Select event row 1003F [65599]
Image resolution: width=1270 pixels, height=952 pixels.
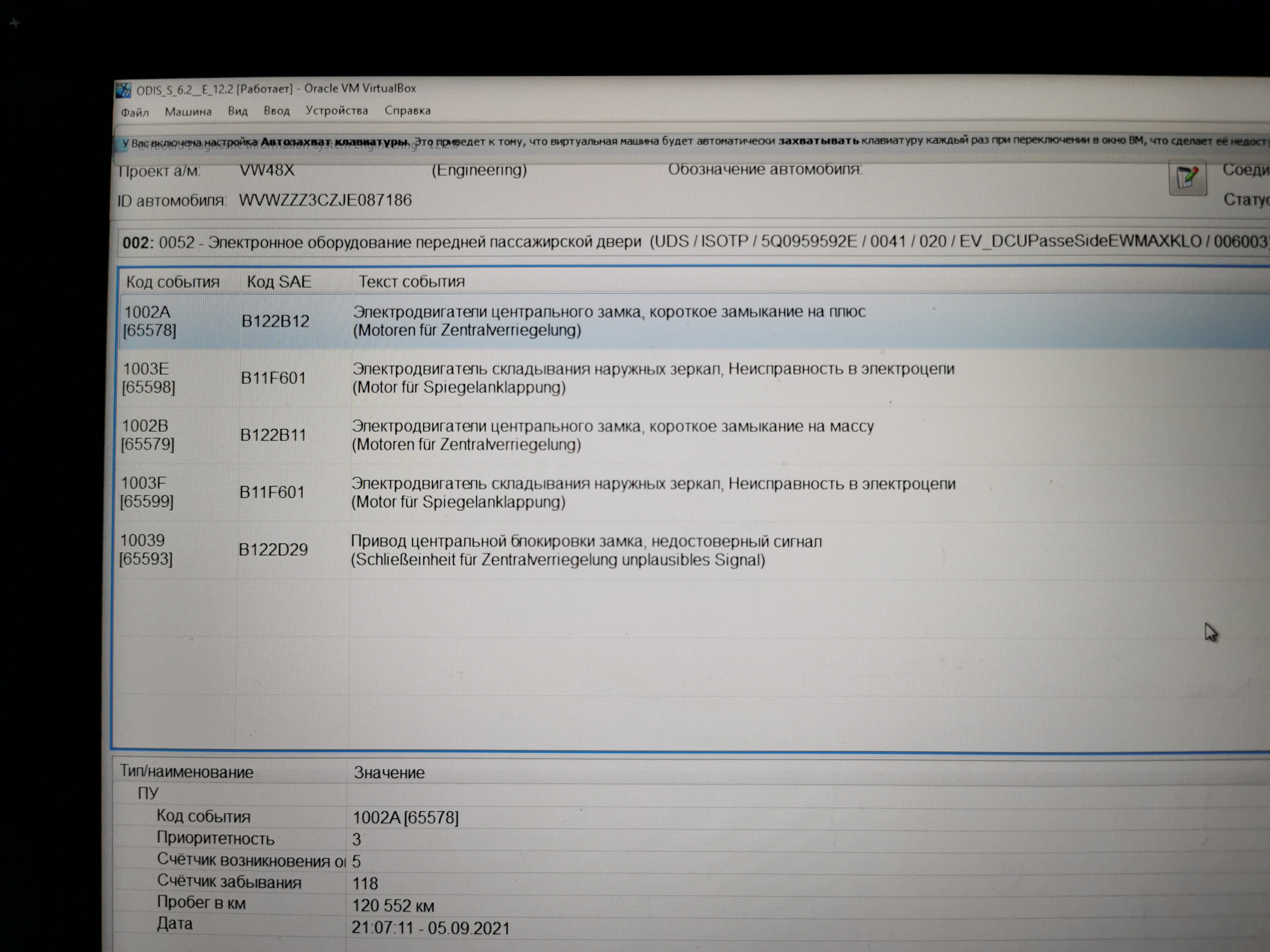pos(695,493)
